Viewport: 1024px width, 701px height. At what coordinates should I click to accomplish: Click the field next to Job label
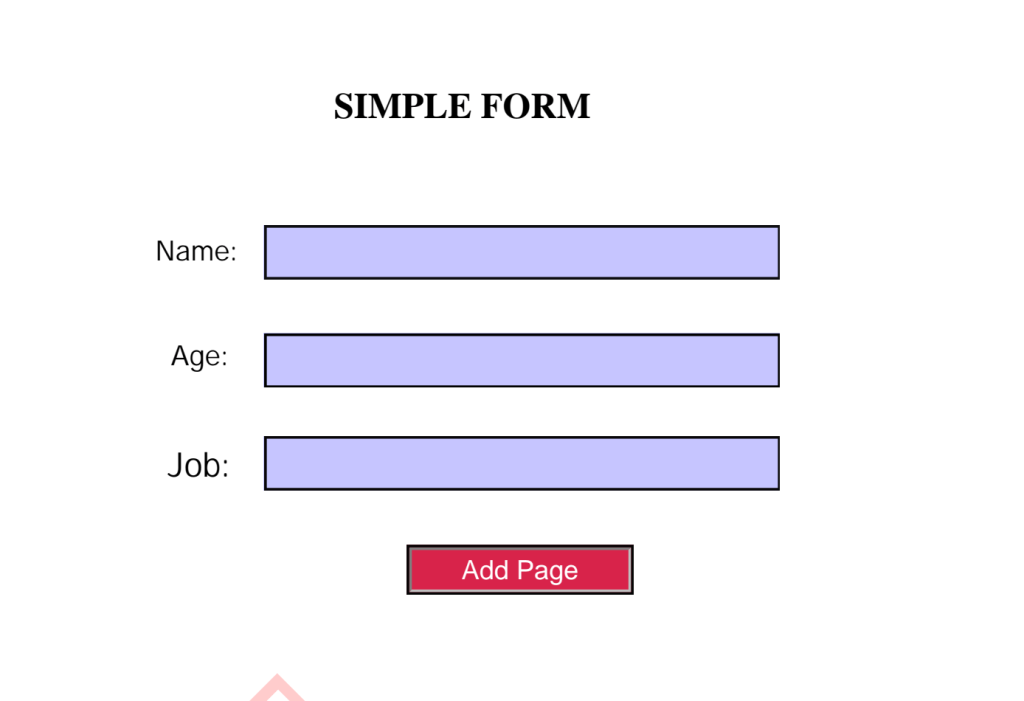pyautogui.click(x=522, y=463)
